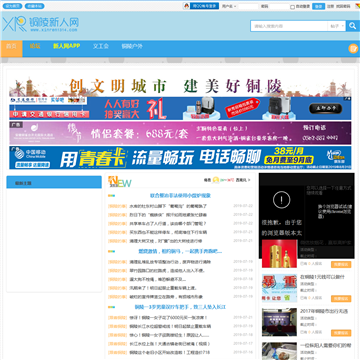
Task: Click the 注册 link
Action: pyautogui.click(x=330, y=6)
